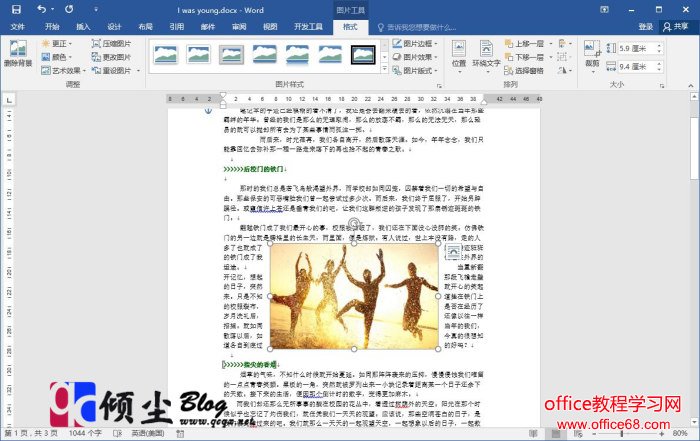The height and width of the screenshot is (441, 700).
Task: Click the Redo/Repeat icon
Action: 69,9
